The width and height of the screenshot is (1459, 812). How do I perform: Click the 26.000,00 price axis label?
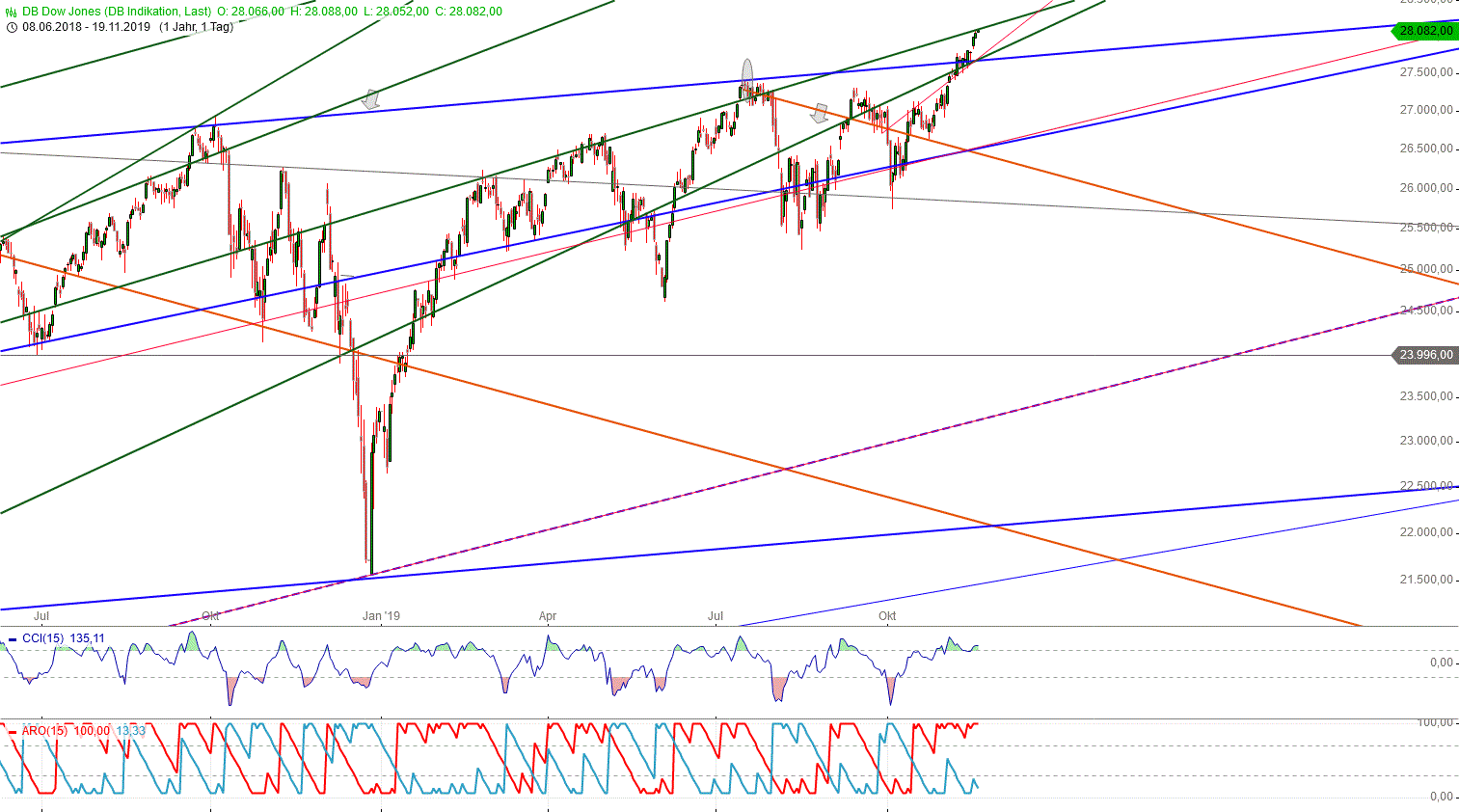click(1426, 188)
